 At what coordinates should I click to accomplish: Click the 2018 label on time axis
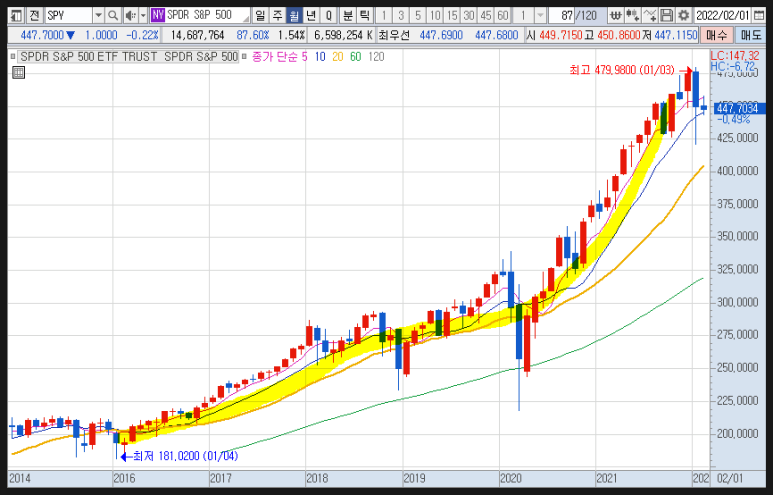pyautogui.click(x=317, y=479)
